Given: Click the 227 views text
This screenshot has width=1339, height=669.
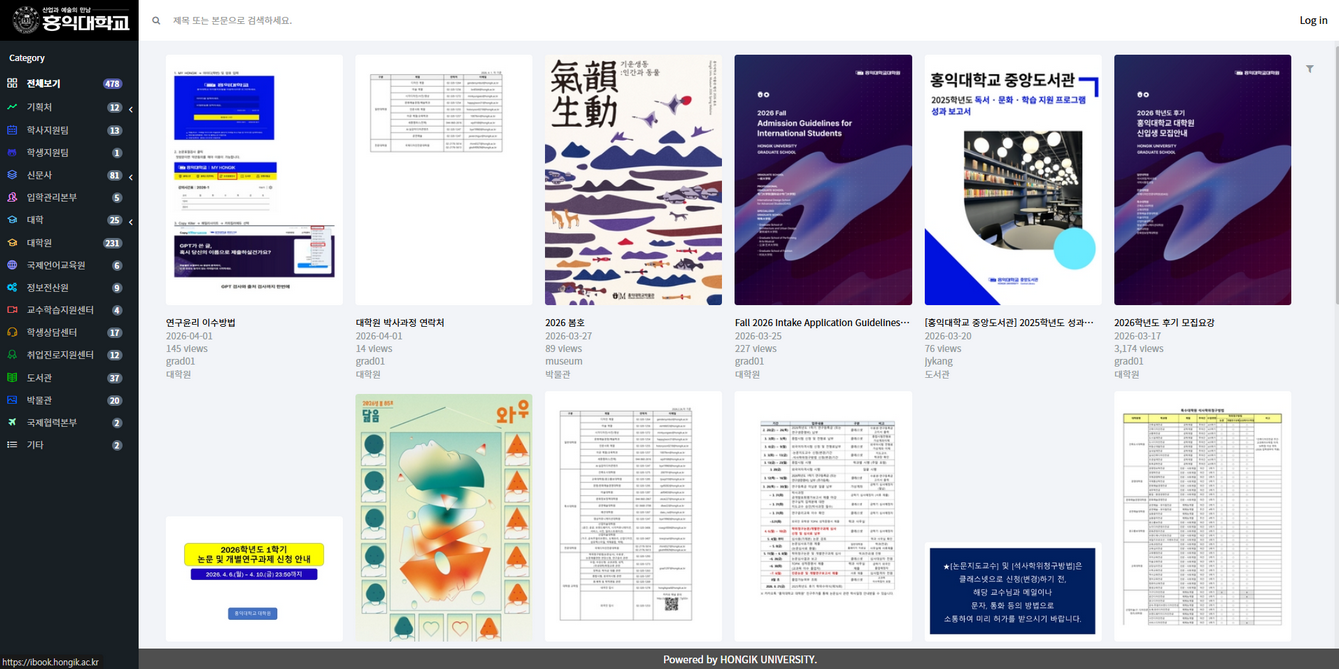Looking at the screenshot, I should (x=756, y=349).
